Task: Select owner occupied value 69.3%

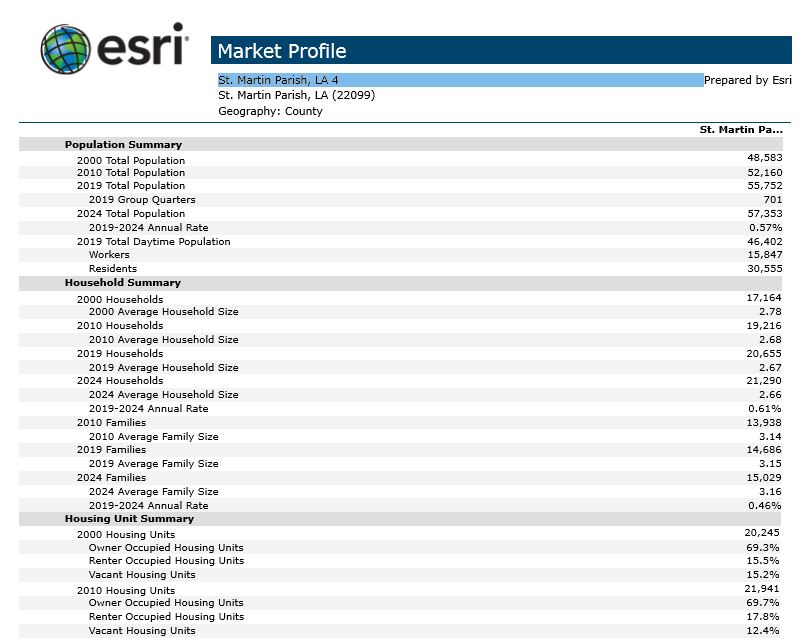Action: [x=763, y=548]
